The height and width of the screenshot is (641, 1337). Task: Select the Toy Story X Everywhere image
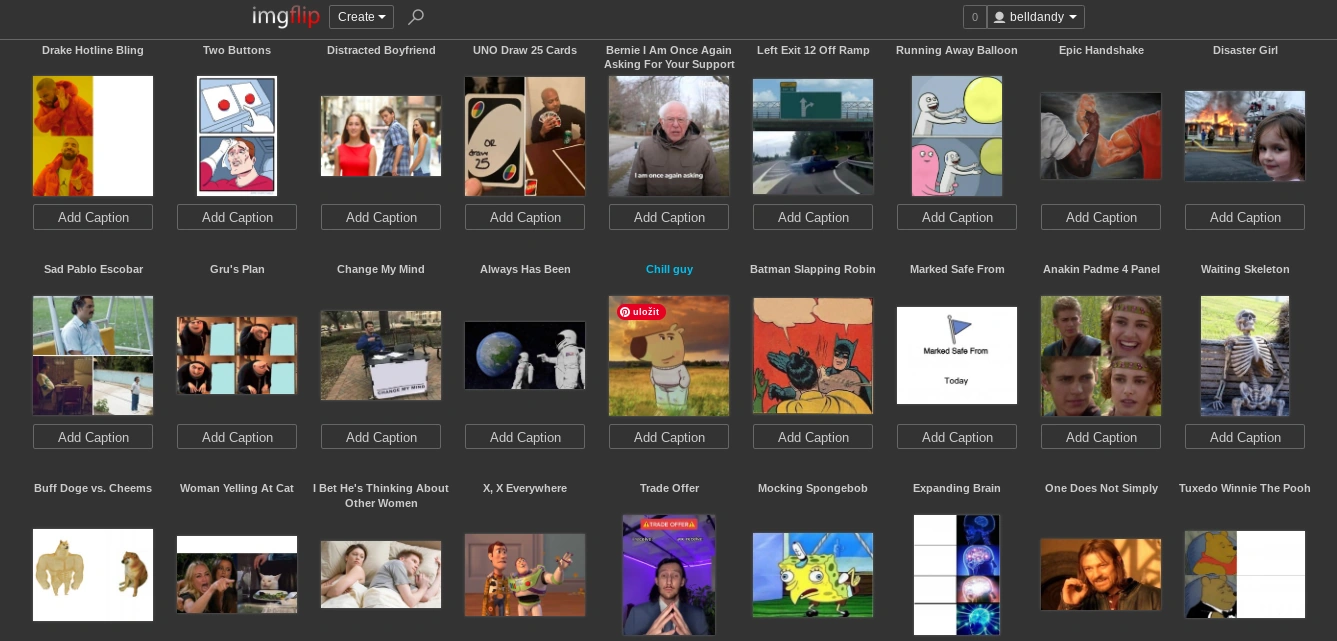coord(525,575)
